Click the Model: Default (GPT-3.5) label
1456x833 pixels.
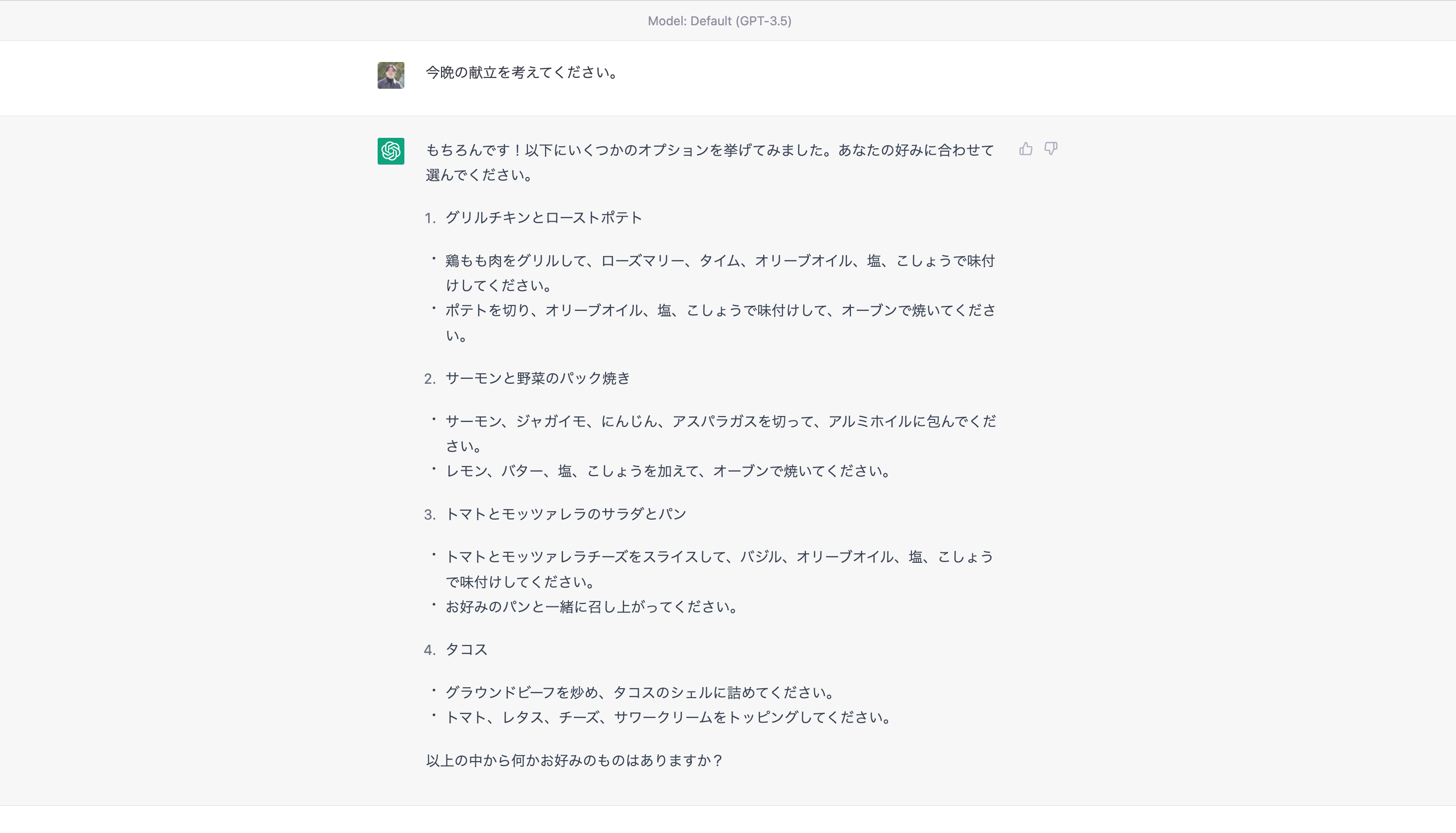(719, 21)
